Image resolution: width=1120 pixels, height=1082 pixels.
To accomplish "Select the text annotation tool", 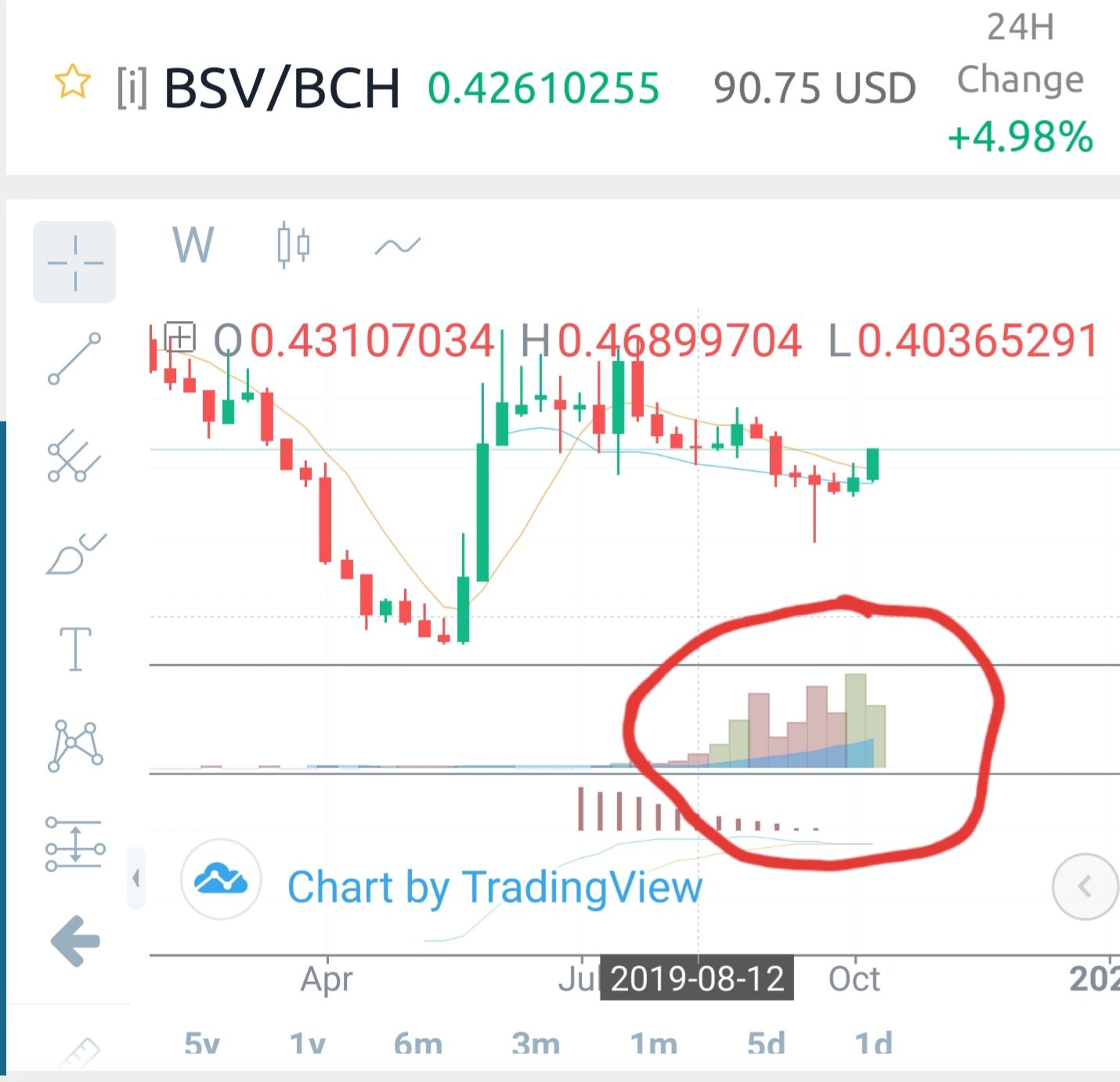I will [75, 649].
